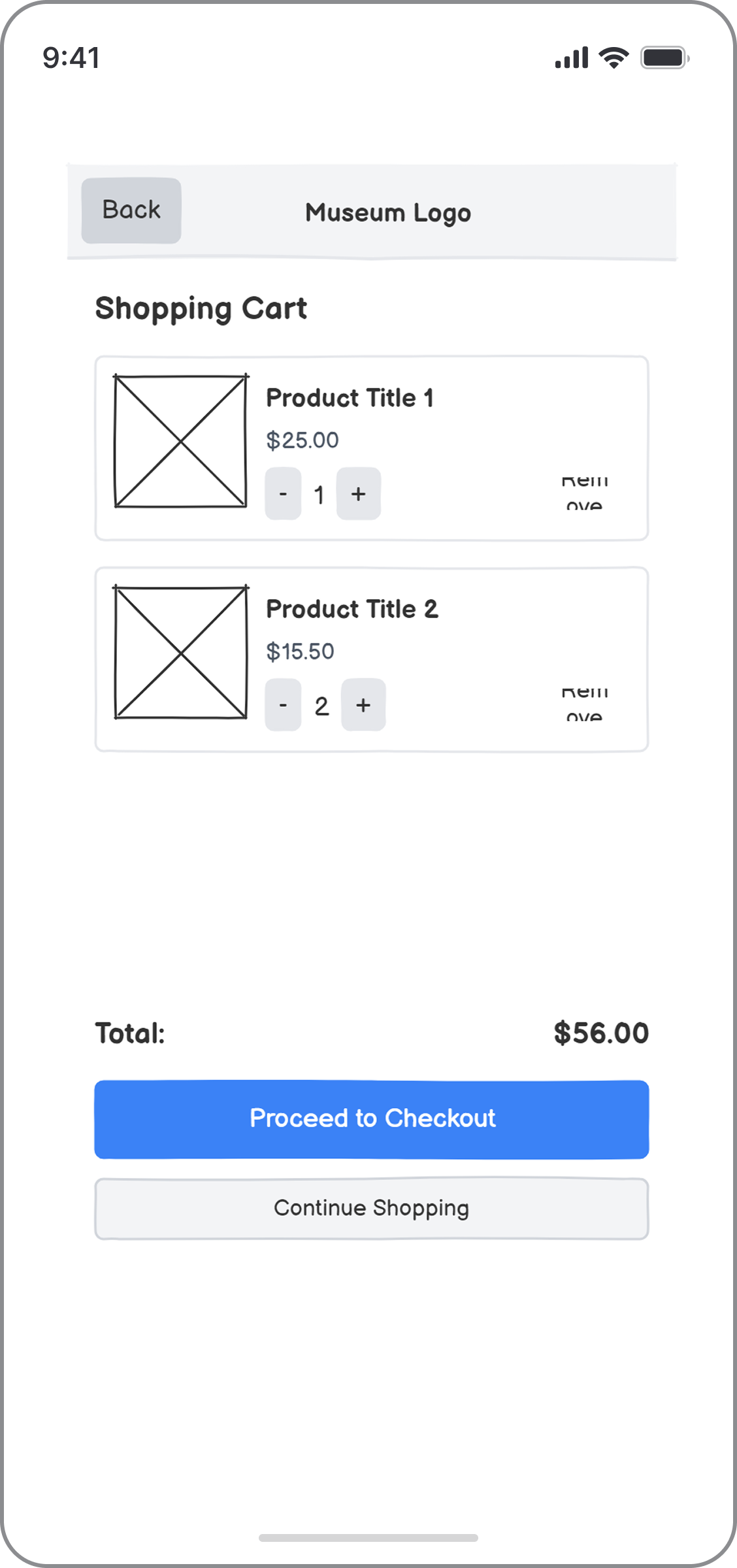Open Product Title 1 image thumbnail
Viewport: 737px width, 1568px height.
pos(180,441)
